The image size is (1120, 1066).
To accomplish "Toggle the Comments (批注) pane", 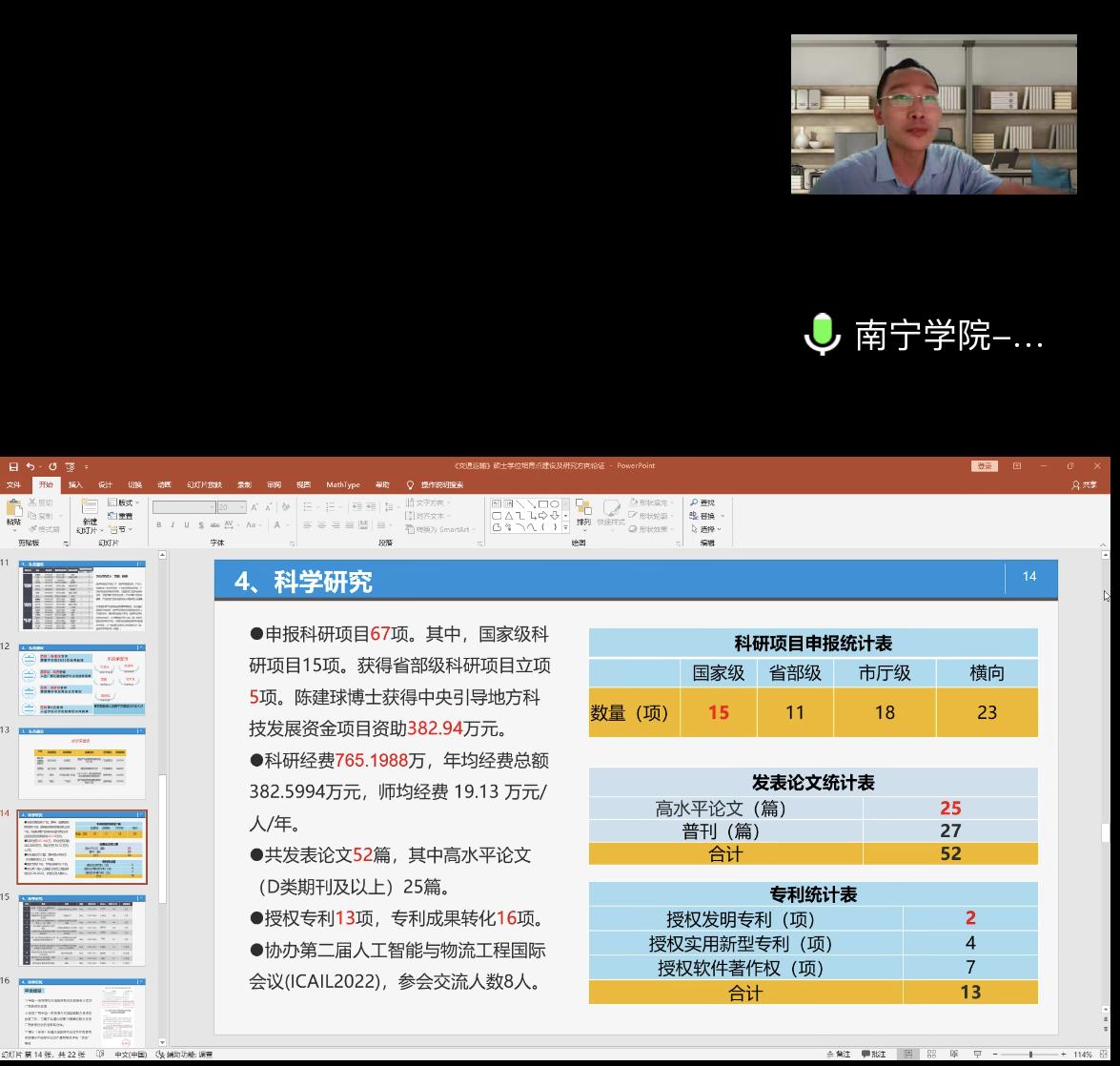I will click(x=872, y=1055).
